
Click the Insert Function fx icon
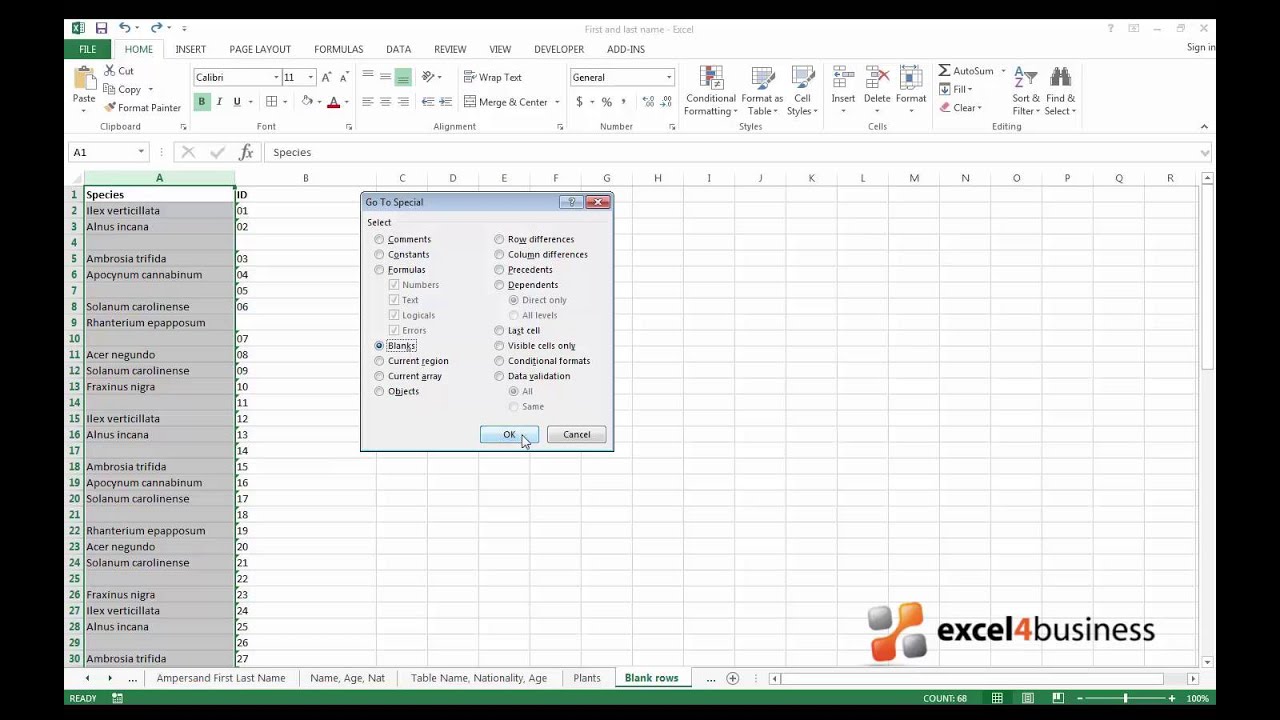tap(246, 152)
